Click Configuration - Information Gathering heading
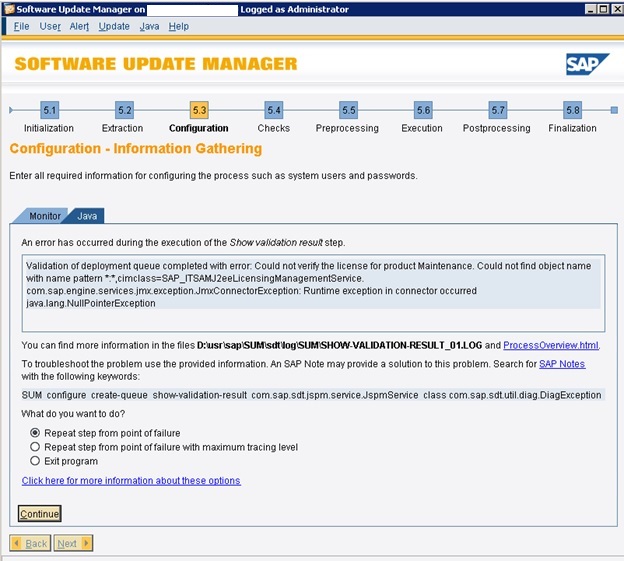 pos(136,148)
